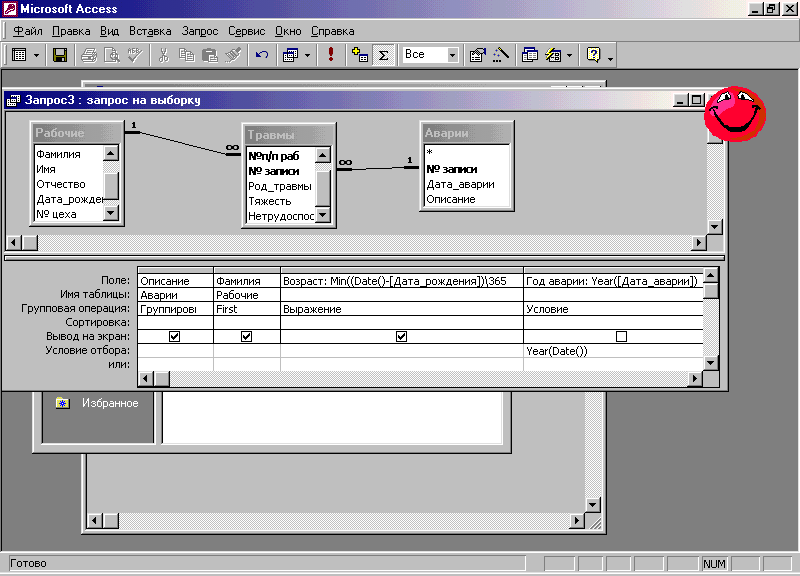Select Род_травмы field in Травмы table

[280, 186]
